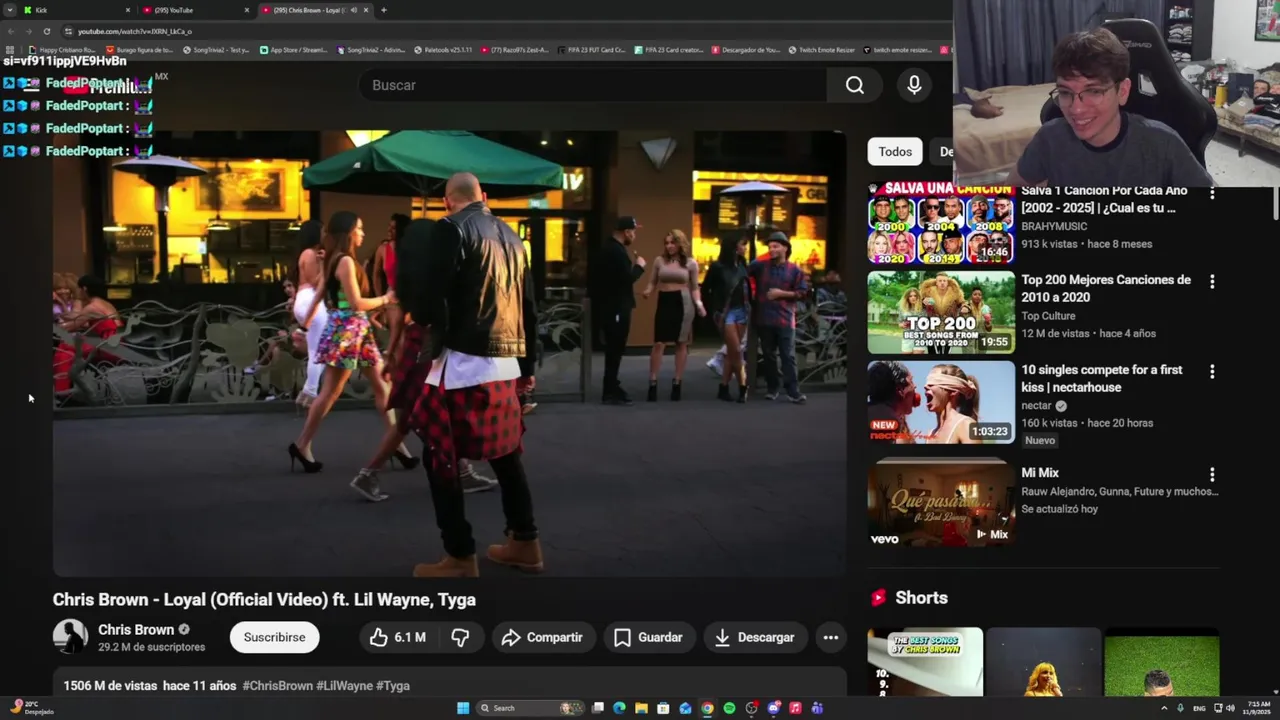Image resolution: width=1280 pixels, height=720 pixels.
Task: Download the video via Descargar
Action: click(x=755, y=637)
